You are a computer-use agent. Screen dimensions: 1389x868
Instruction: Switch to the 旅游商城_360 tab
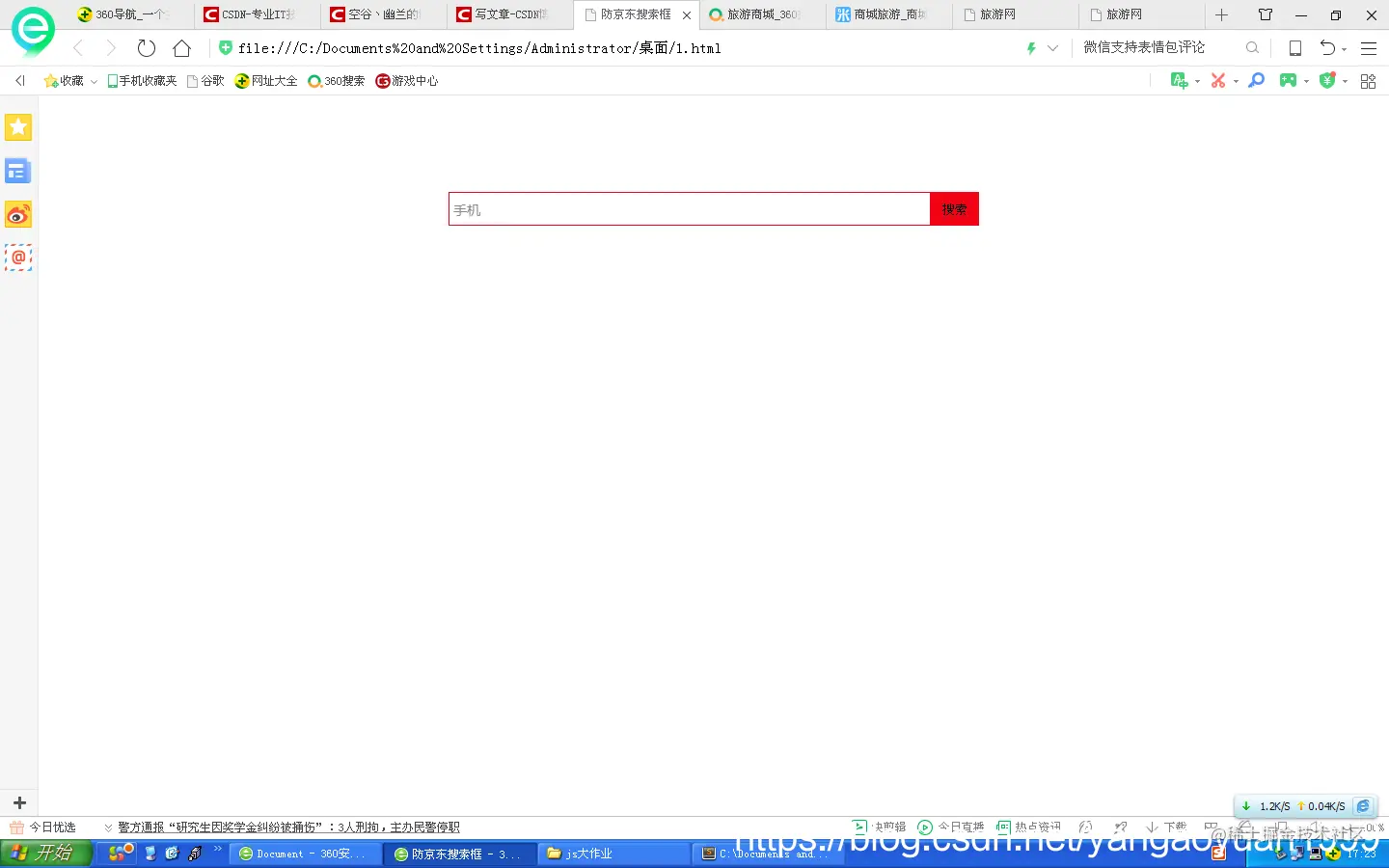click(x=762, y=14)
